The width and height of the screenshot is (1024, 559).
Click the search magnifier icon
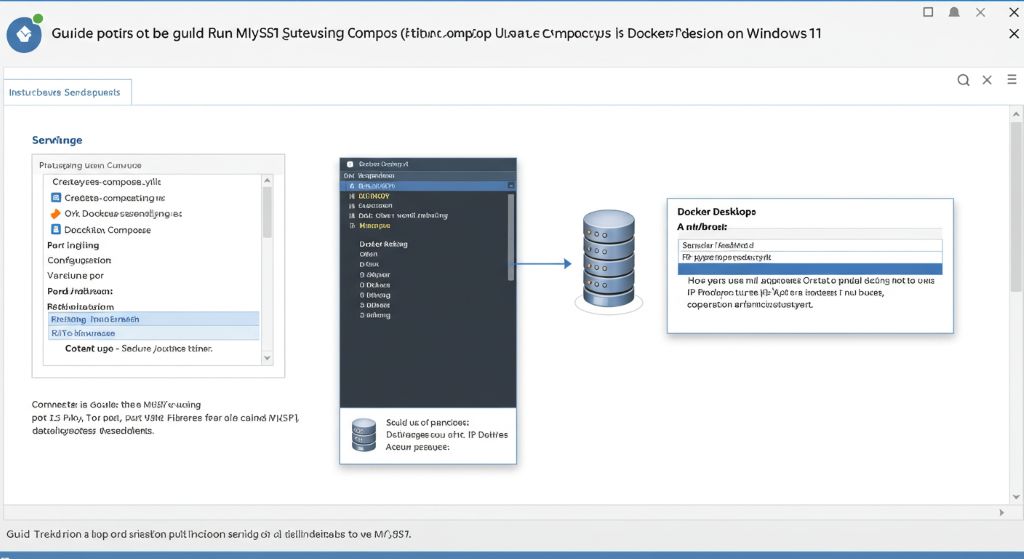(x=963, y=80)
